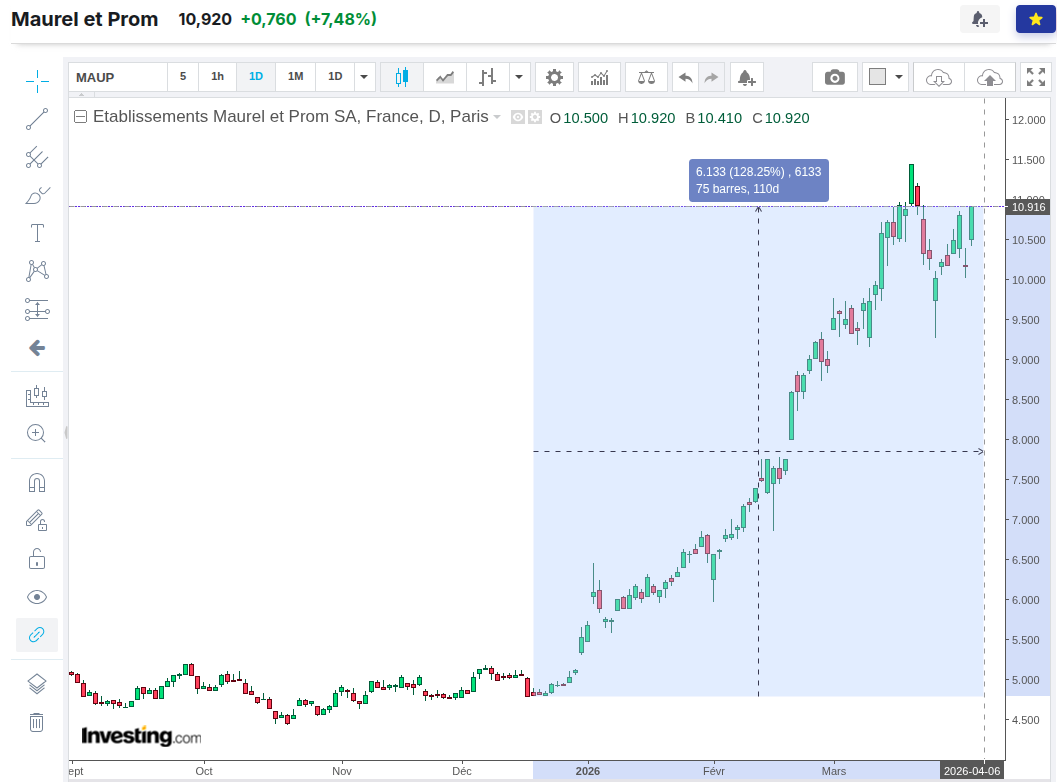Image resolution: width=1057 pixels, height=782 pixels.
Task: Open legend series settings gear
Action: tap(535, 118)
